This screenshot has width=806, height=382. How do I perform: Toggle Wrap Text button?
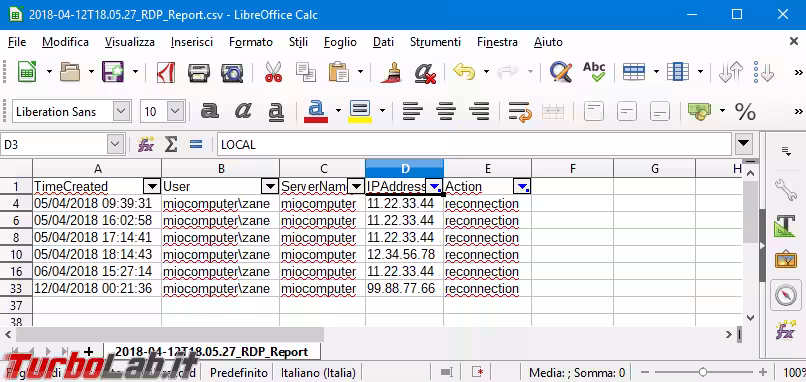(x=520, y=111)
